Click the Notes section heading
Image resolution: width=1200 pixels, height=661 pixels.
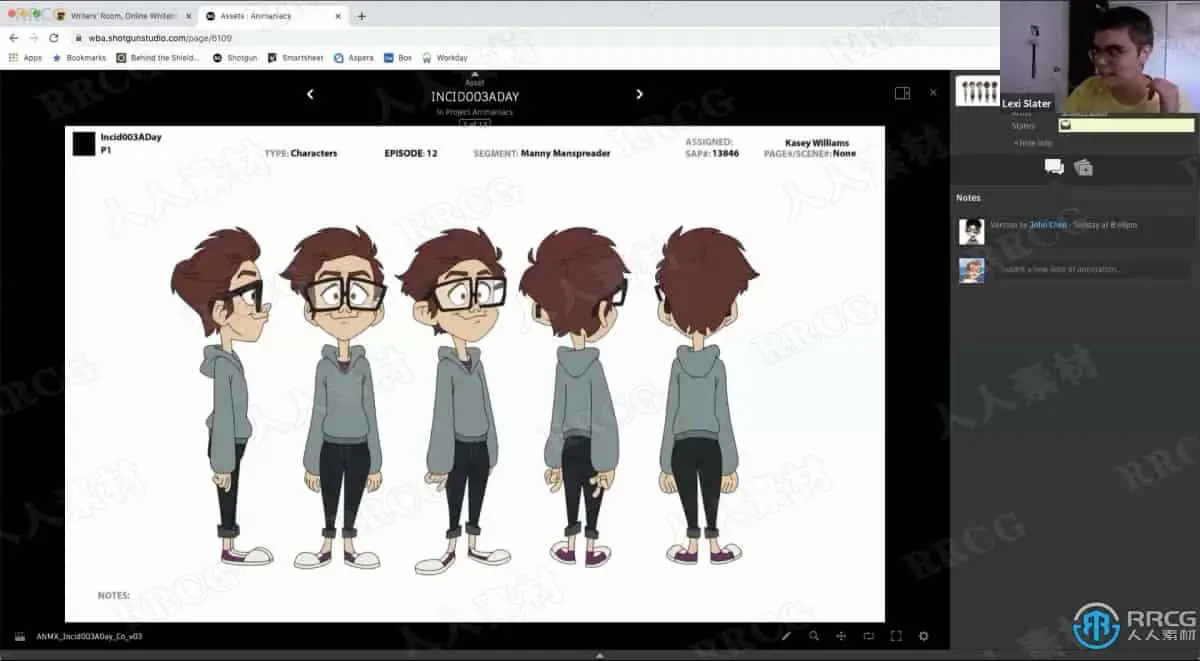pyautogui.click(x=968, y=198)
